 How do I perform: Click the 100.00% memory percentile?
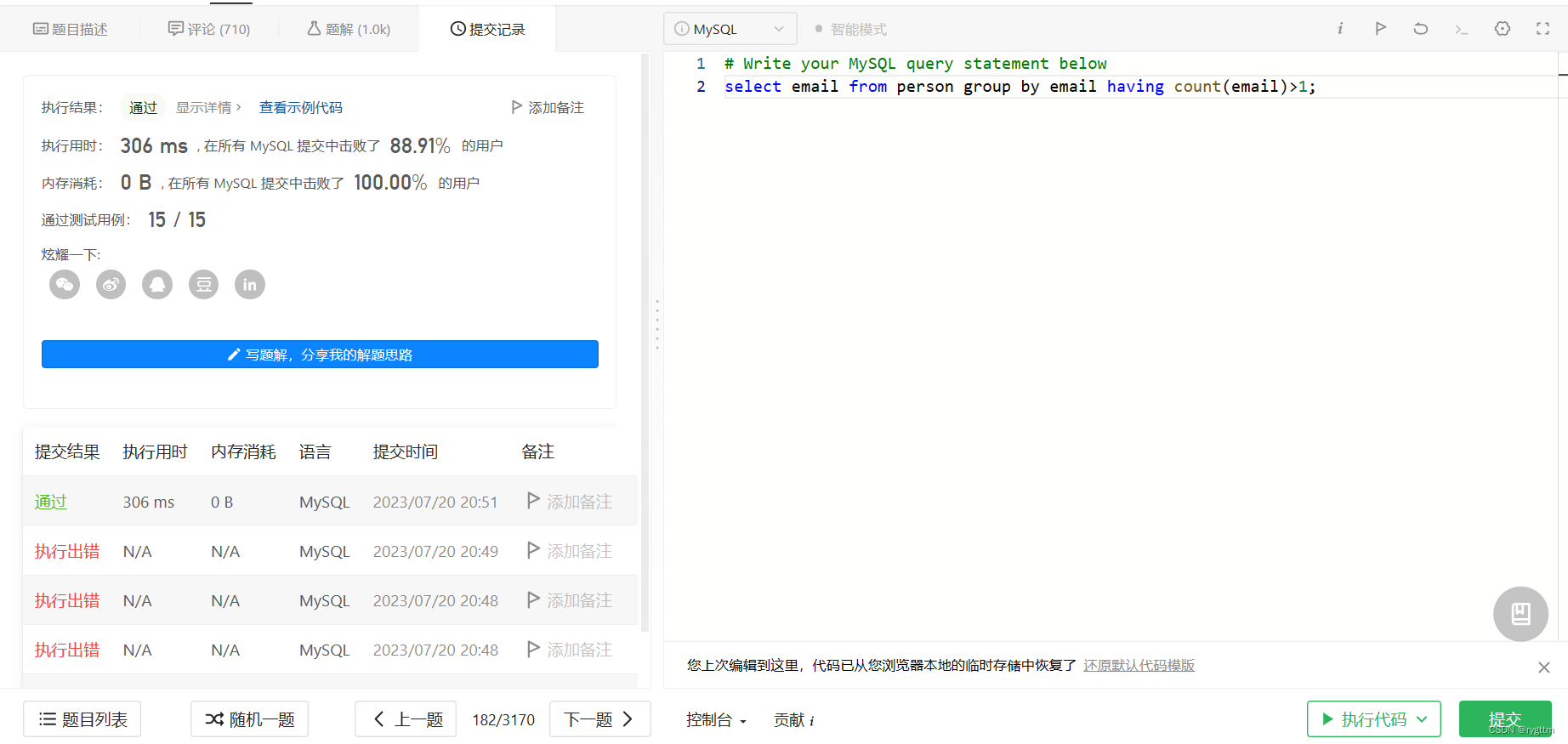point(390,182)
